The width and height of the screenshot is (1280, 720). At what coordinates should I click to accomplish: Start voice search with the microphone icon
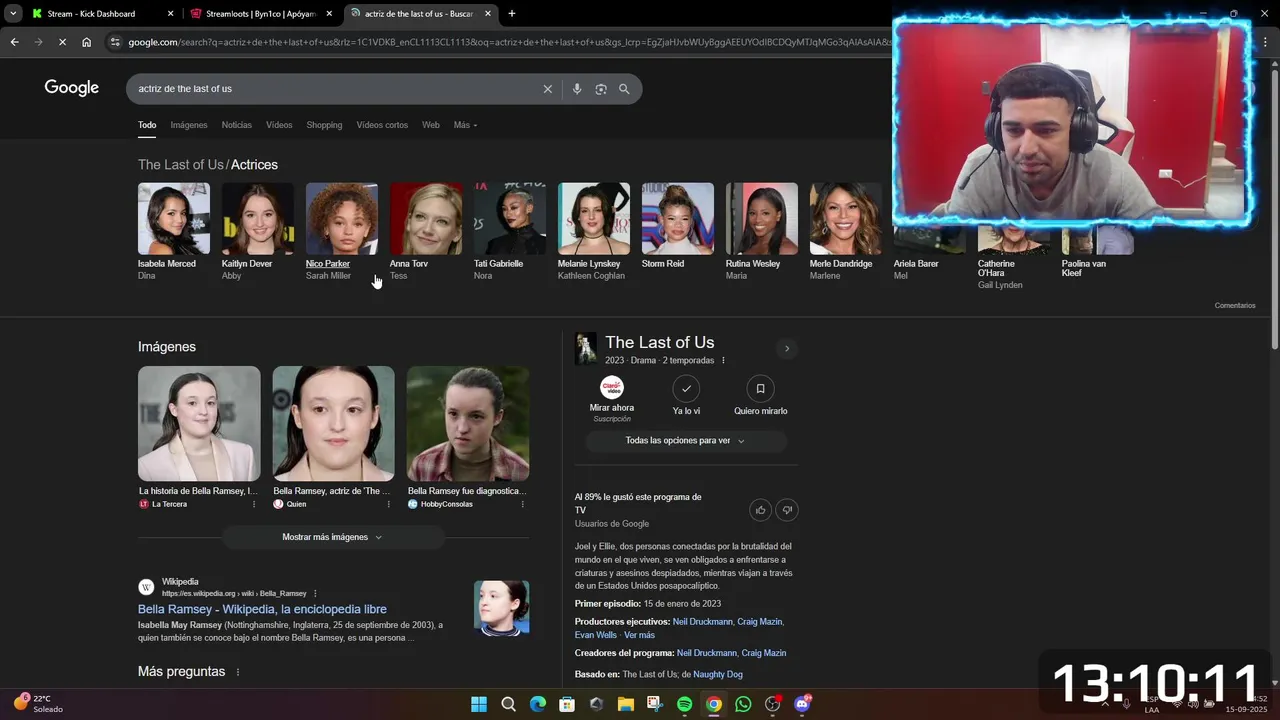(576, 89)
